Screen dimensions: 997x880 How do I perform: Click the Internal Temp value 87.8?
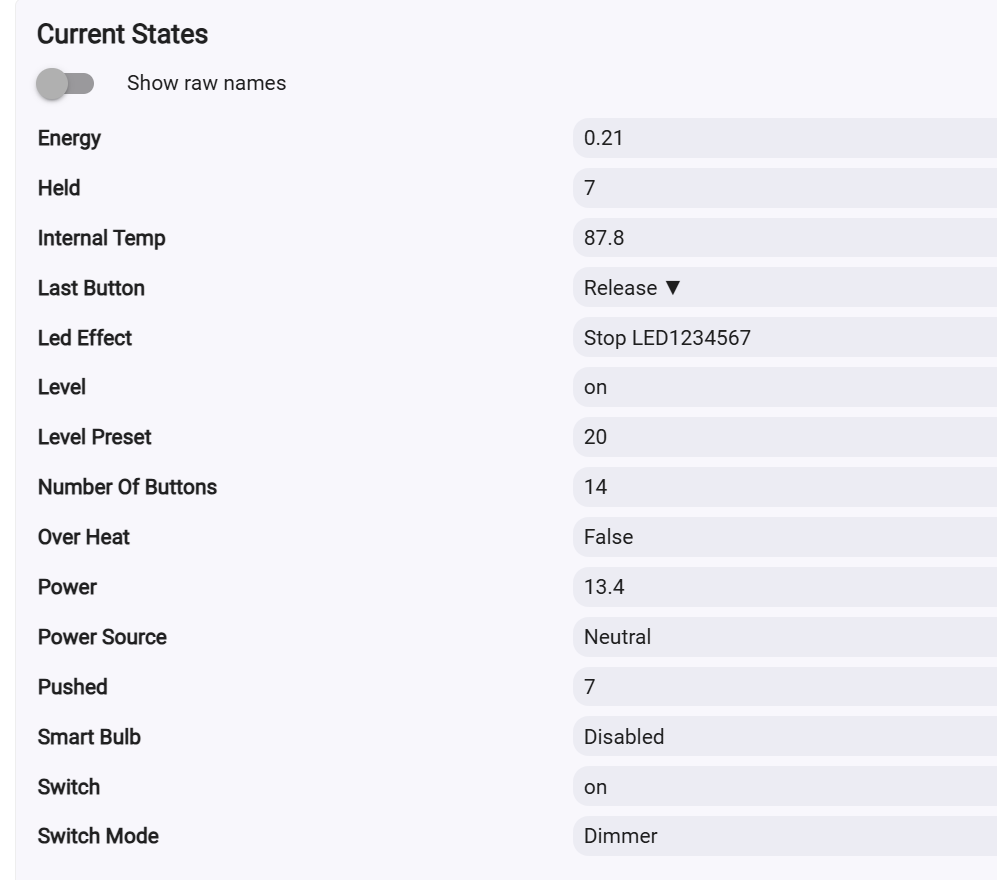click(785, 238)
